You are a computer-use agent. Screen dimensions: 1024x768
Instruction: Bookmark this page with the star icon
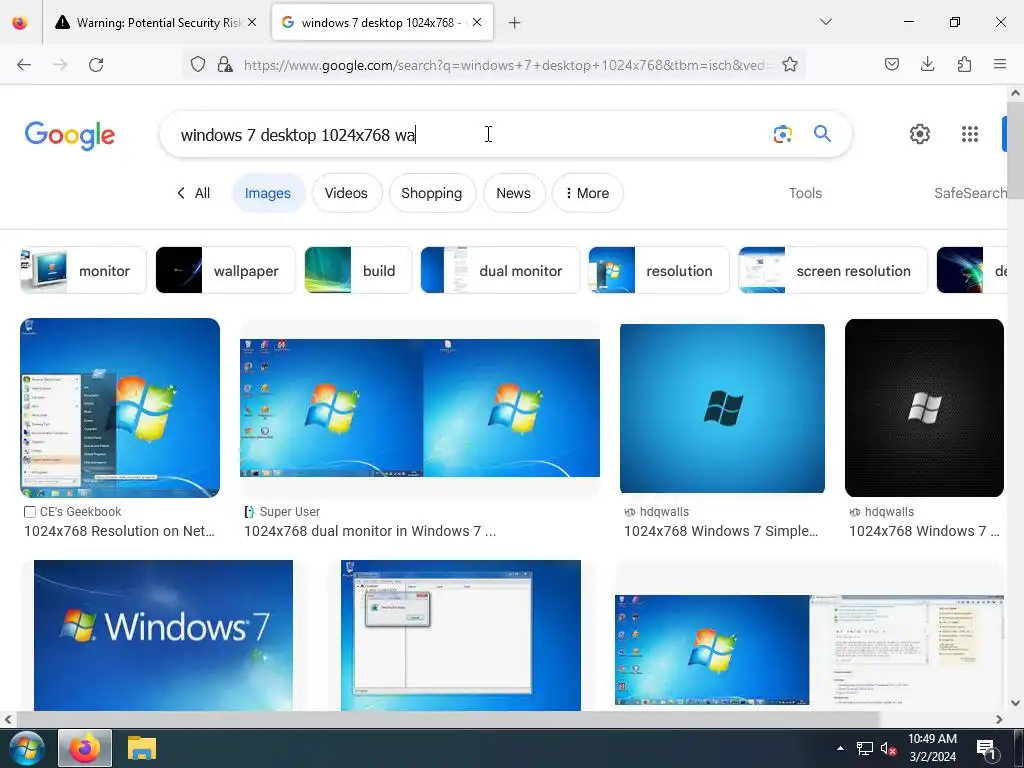790,64
